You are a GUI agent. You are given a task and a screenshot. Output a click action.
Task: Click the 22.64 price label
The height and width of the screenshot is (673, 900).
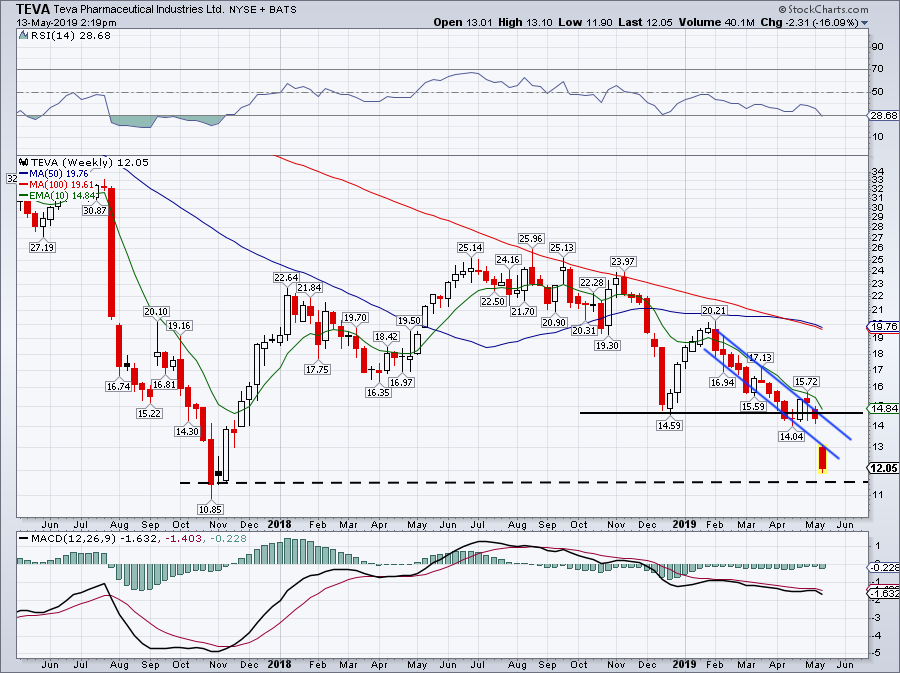point(286,277)
